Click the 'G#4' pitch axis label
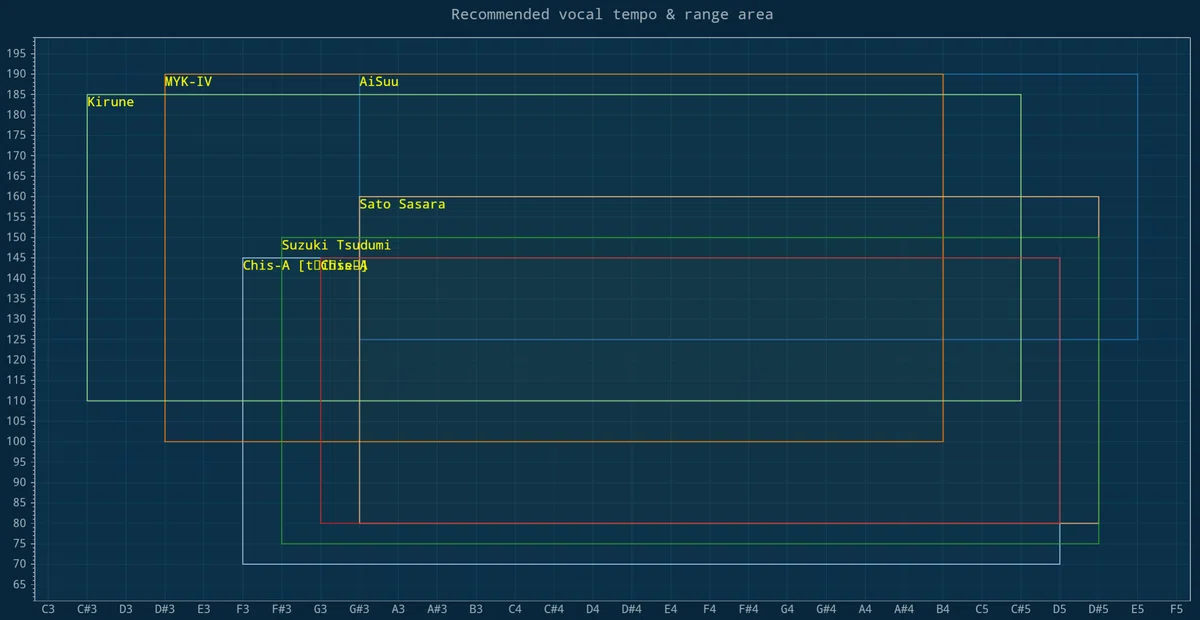 826,608
